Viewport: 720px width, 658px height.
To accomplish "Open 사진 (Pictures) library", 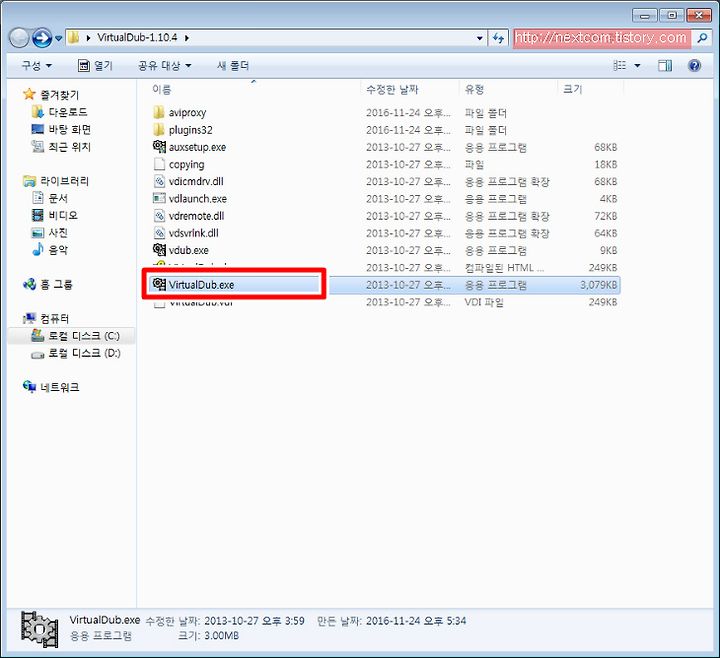I will (x=50, y=232).
